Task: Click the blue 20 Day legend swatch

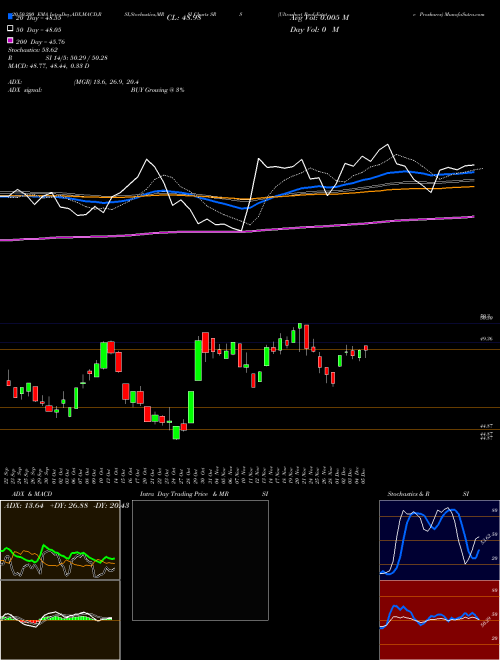Action: pos(10,17)
